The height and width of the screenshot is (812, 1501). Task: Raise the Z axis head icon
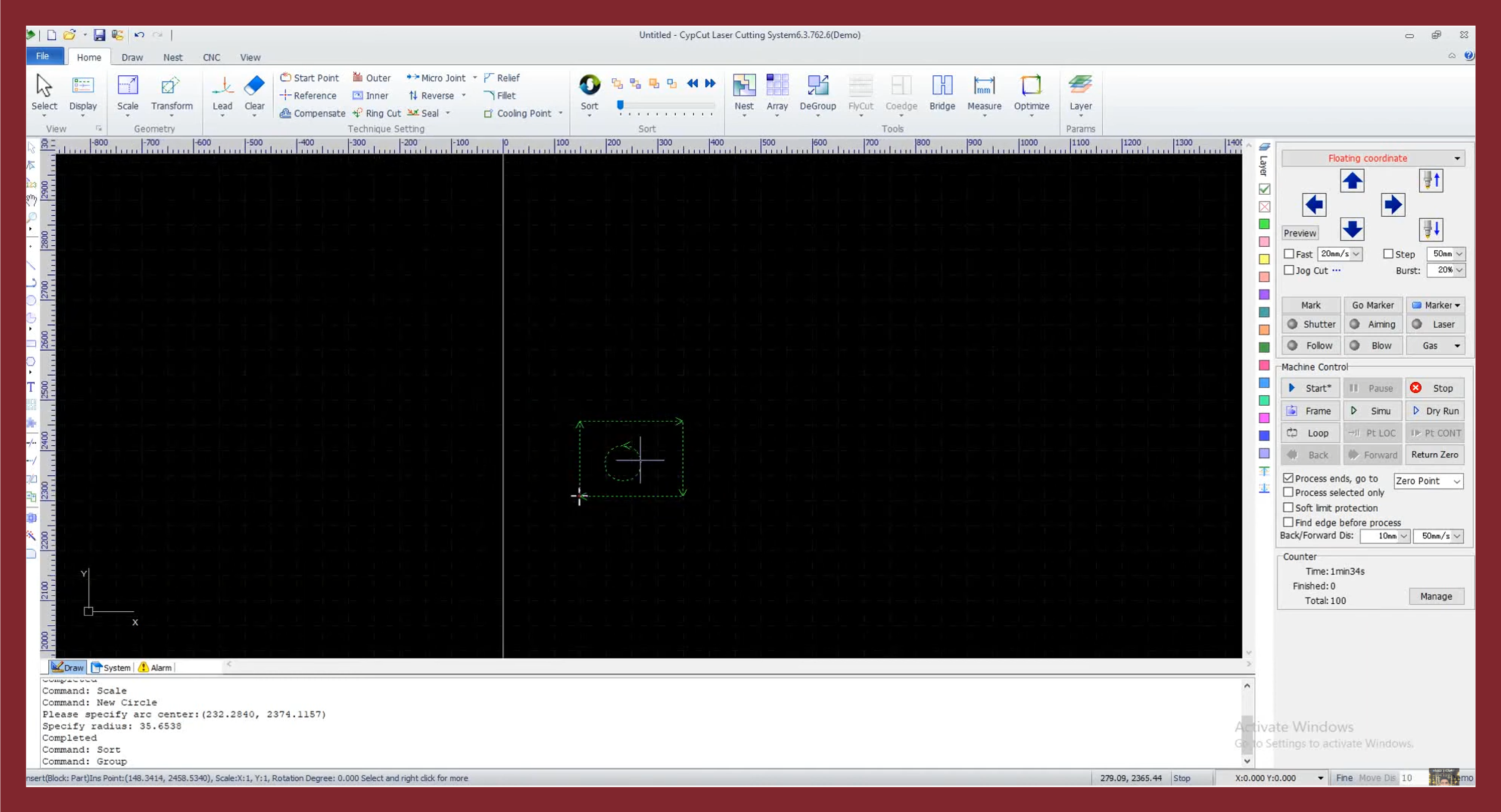point(1431,181)
